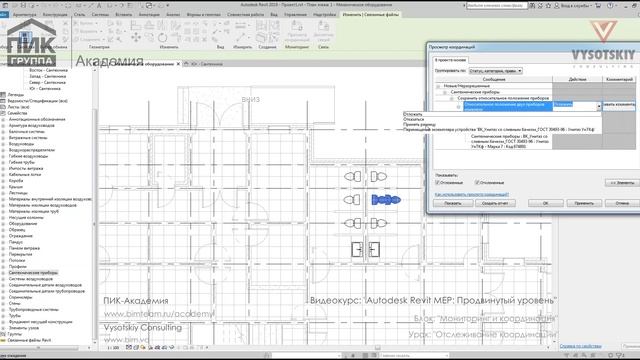The height and width of the screenshot is (360, 640).
Task: Click the Отмена button
Action: click(x=622, y=203)
